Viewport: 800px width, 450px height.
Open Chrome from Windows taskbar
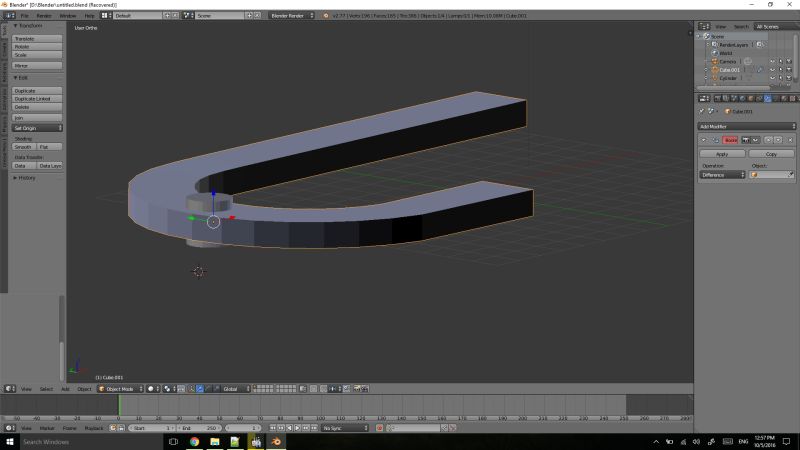(194, 442)
